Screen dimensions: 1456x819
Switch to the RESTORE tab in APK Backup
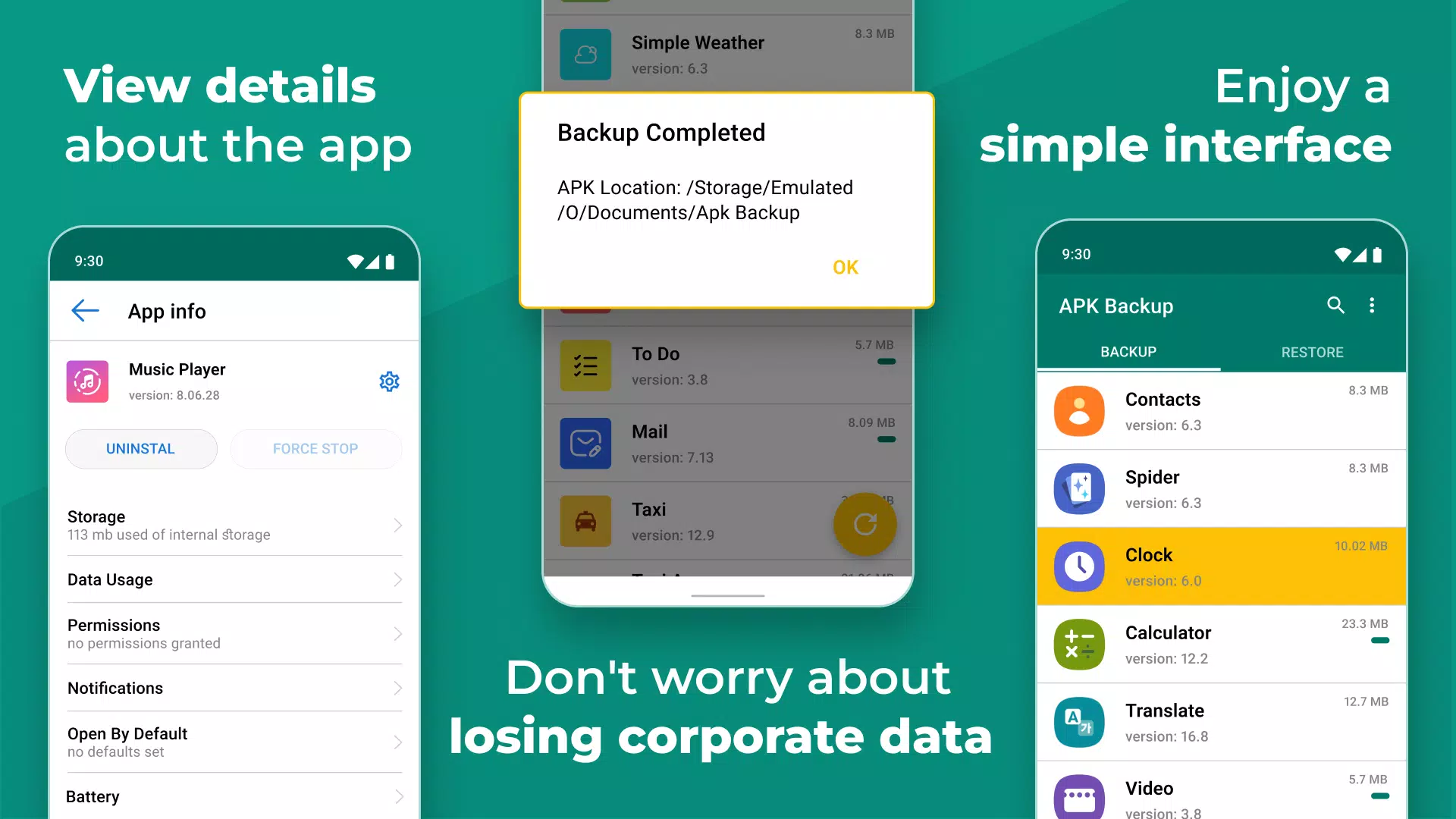(1311, 352)
